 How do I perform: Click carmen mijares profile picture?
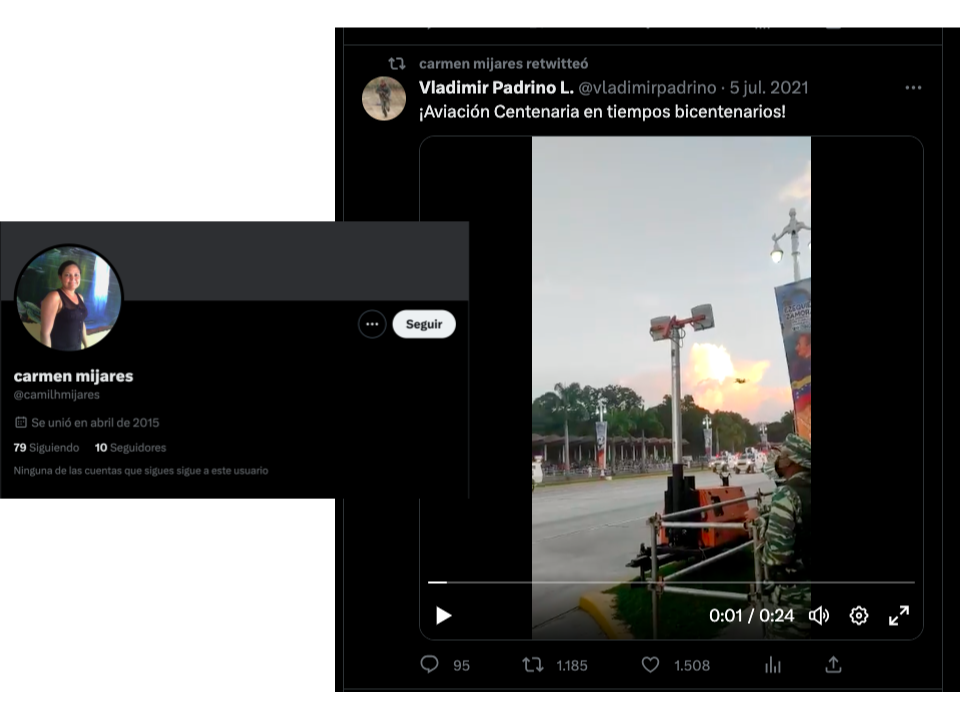click(68, 298)
